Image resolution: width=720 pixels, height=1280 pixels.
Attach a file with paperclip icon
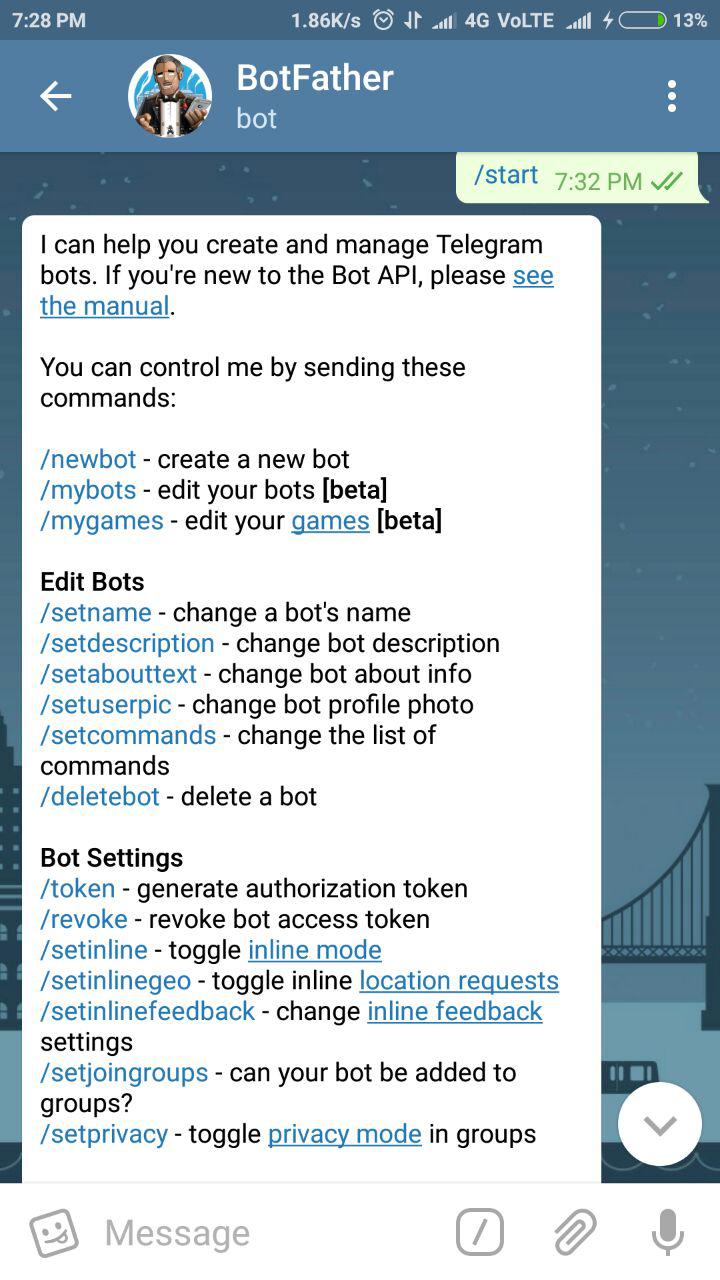click(575, 1232)
